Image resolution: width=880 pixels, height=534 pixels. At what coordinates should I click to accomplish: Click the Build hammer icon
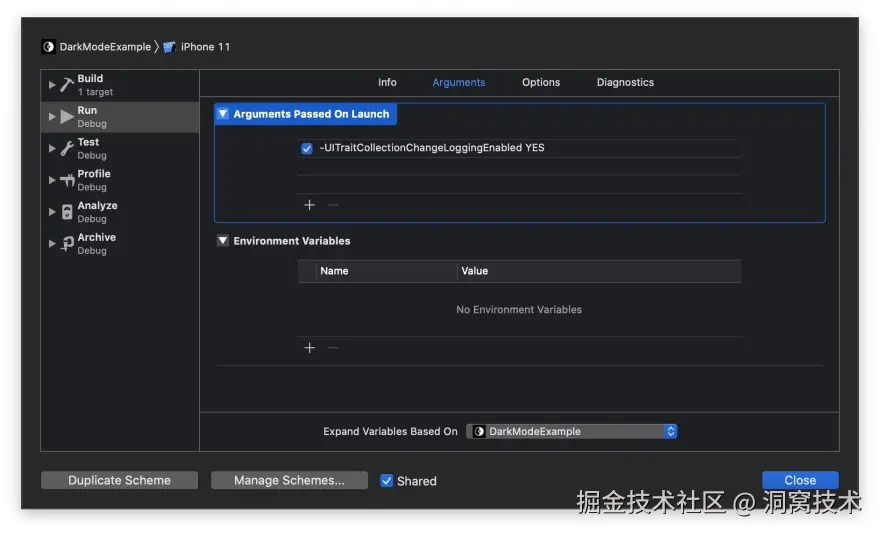[x=67, y=85]
